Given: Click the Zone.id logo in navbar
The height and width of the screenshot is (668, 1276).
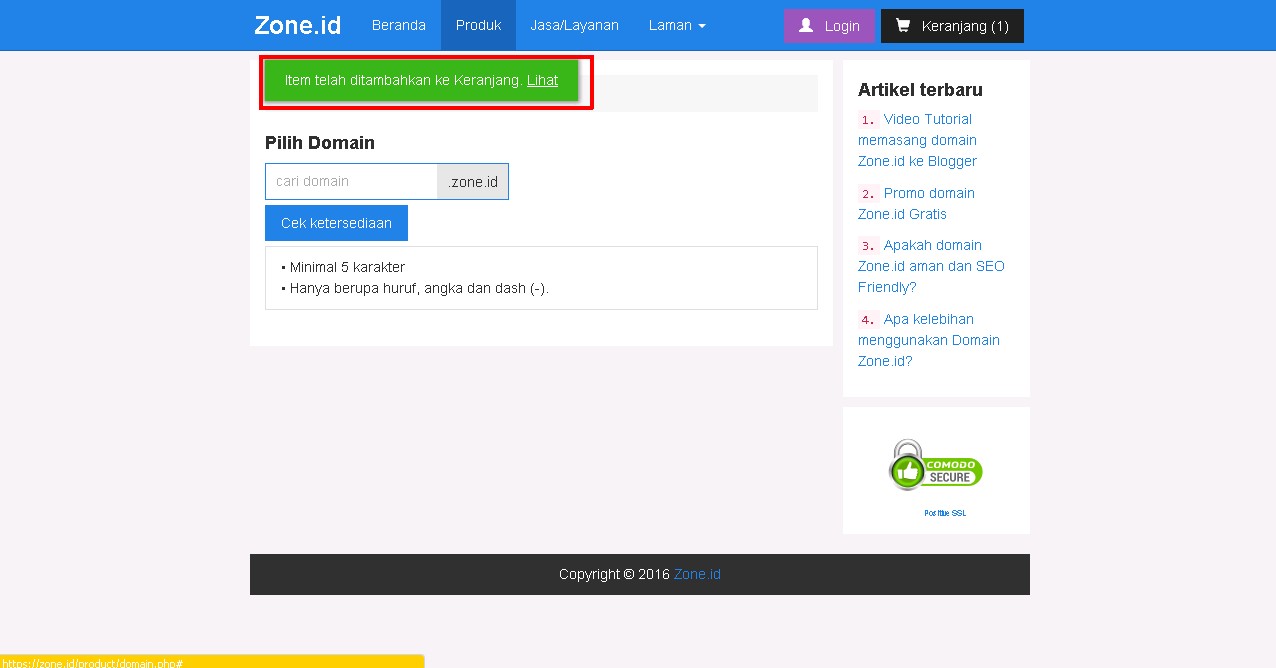Looking at the screenshot, I should click(297, 25).
